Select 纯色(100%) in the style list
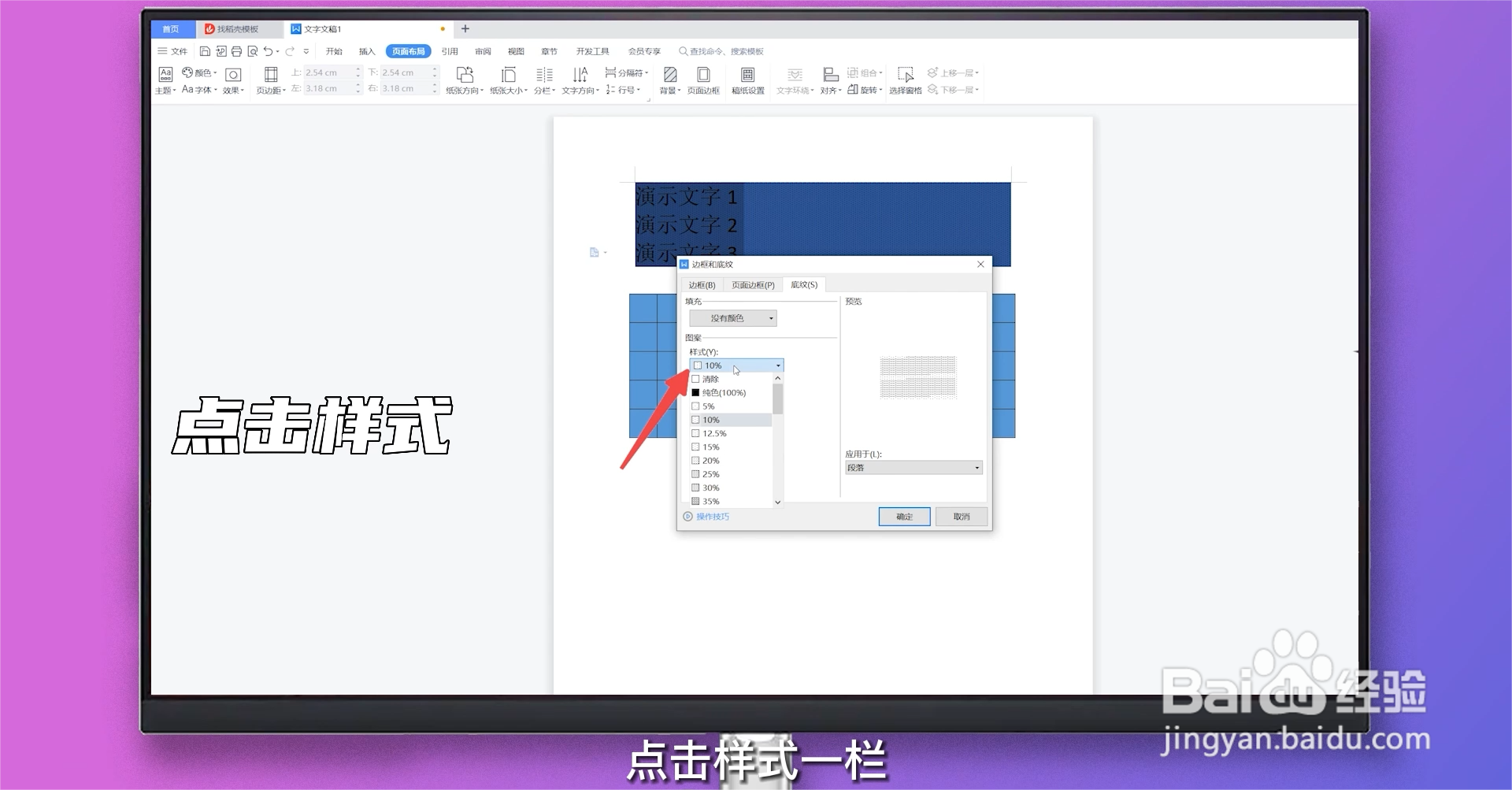Viewport: 1512px width, 790px height. 731,392
